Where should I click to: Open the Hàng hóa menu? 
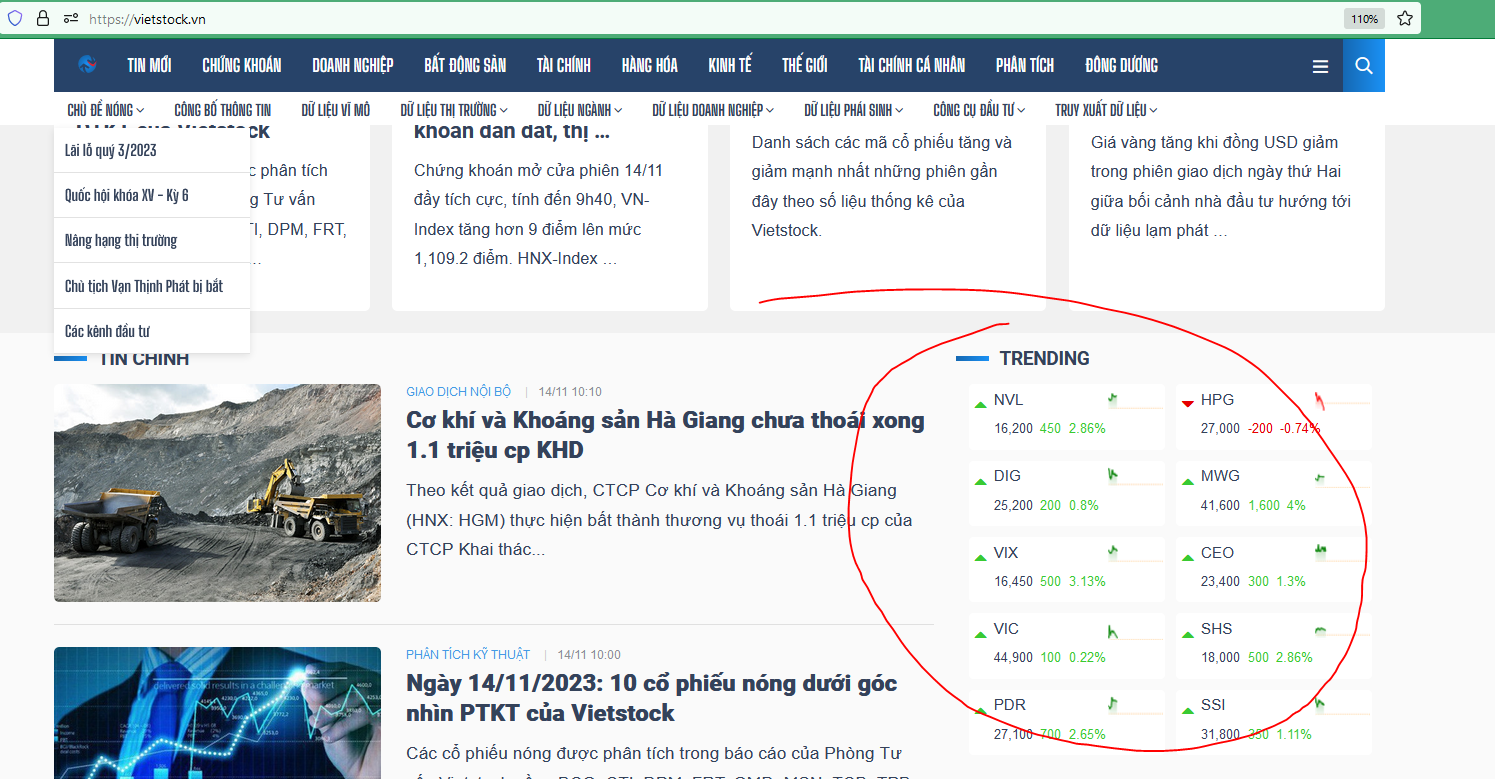(650, 66)
